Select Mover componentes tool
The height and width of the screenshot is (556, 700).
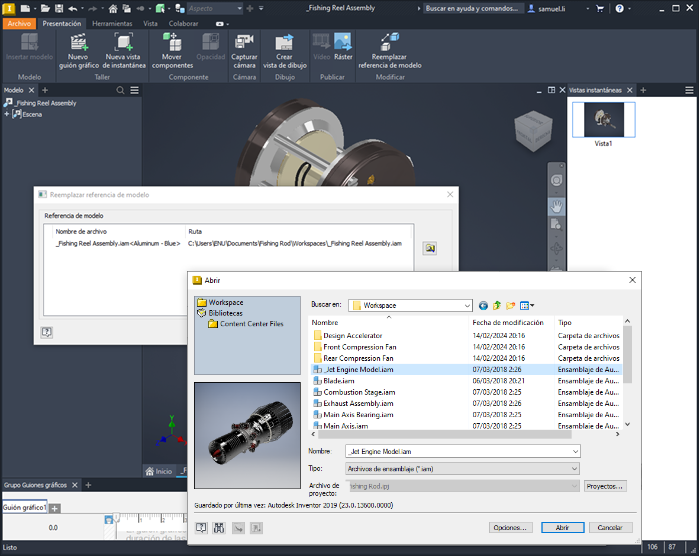(172, 51)
